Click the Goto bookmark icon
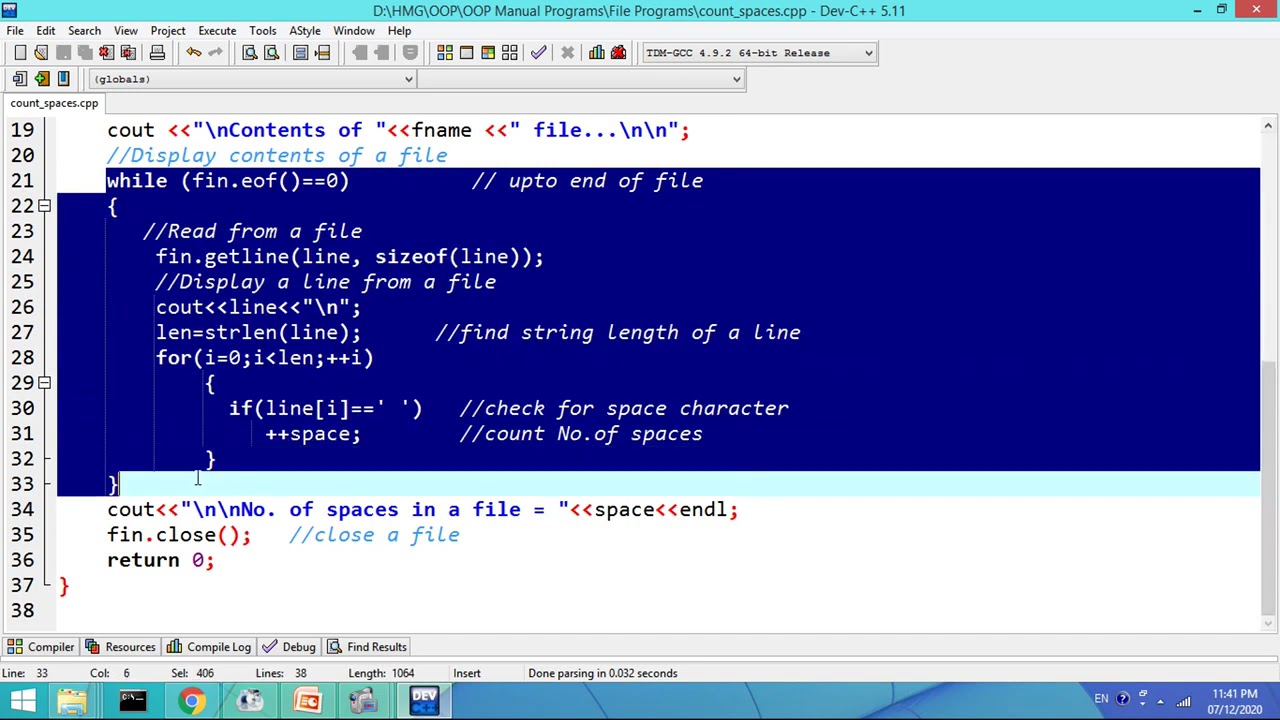Viewport: 1280px width, 720px height. [63, 79]
